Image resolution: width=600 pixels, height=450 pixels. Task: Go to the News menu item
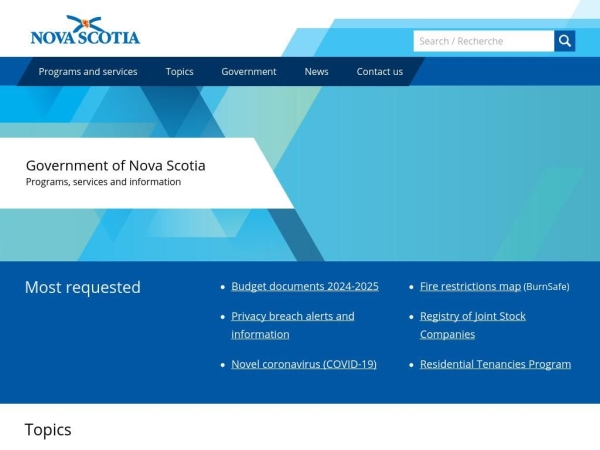coord(316,72)
